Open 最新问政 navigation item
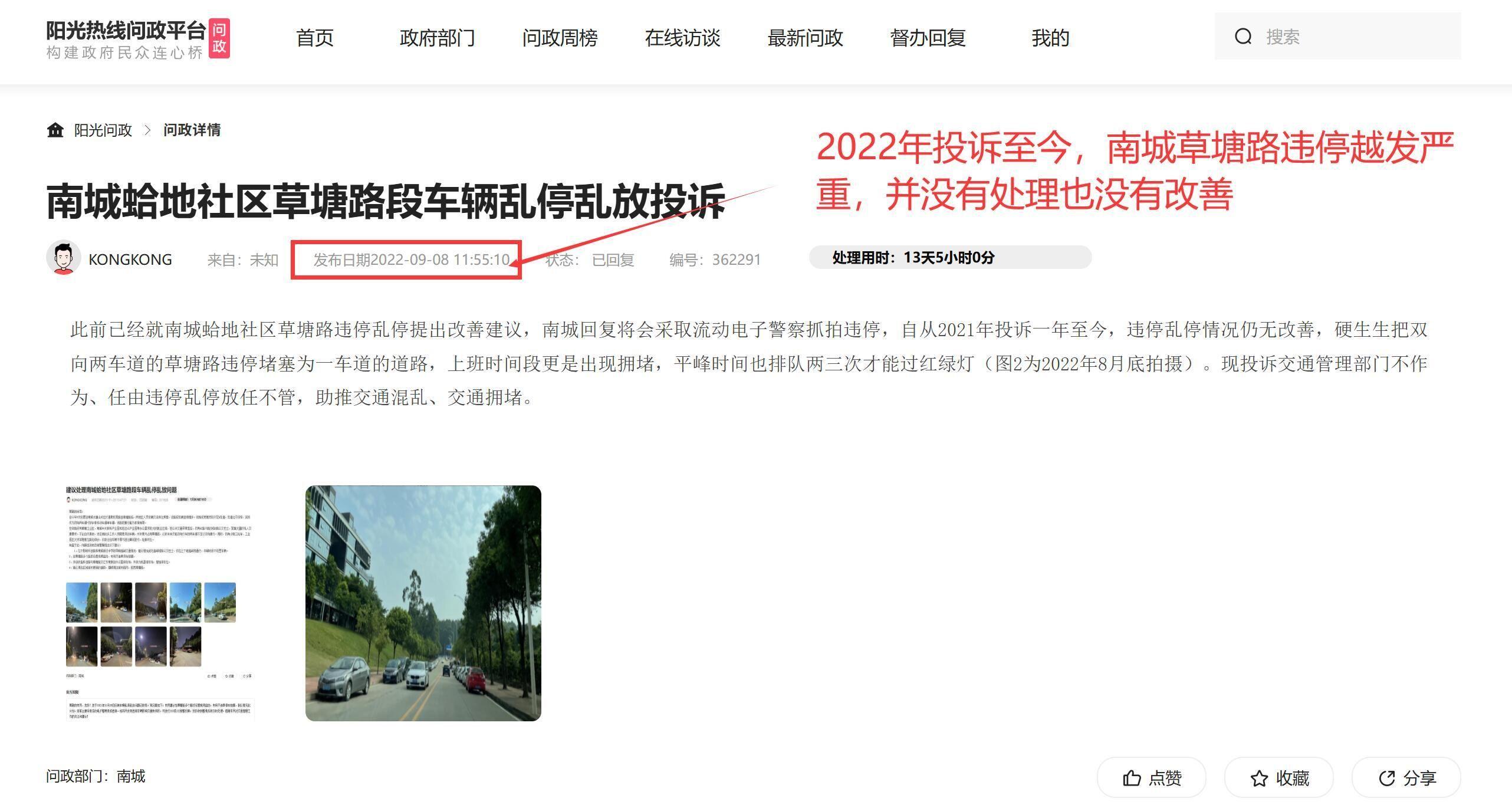 (x=806, y=38)
